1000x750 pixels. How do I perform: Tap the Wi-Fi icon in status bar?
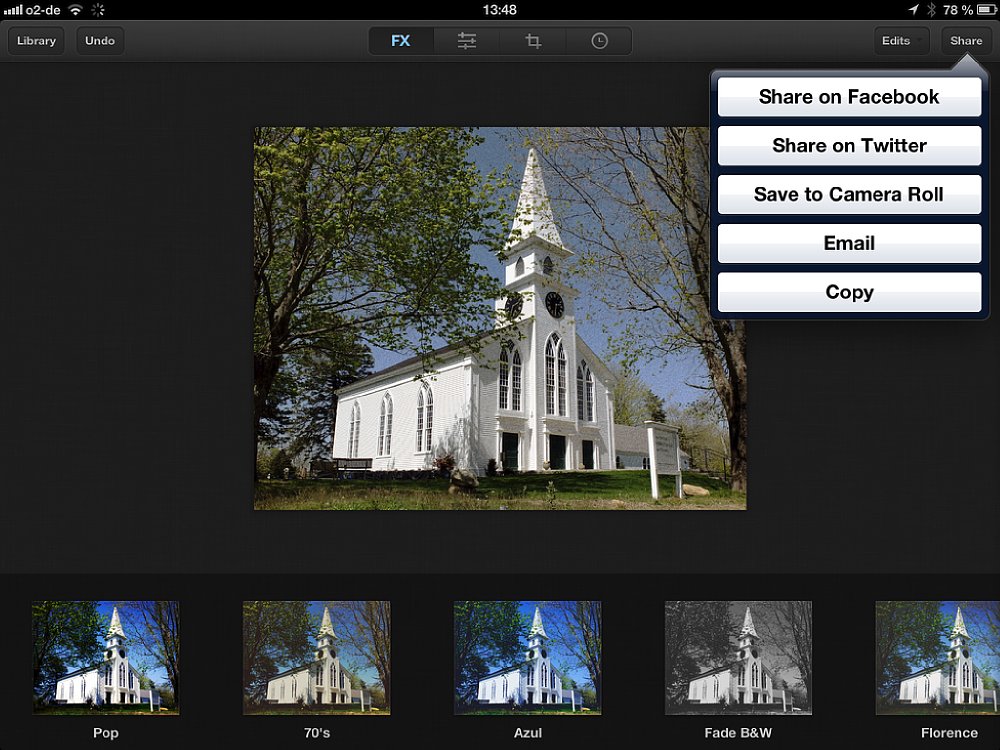tap(75, 10)
